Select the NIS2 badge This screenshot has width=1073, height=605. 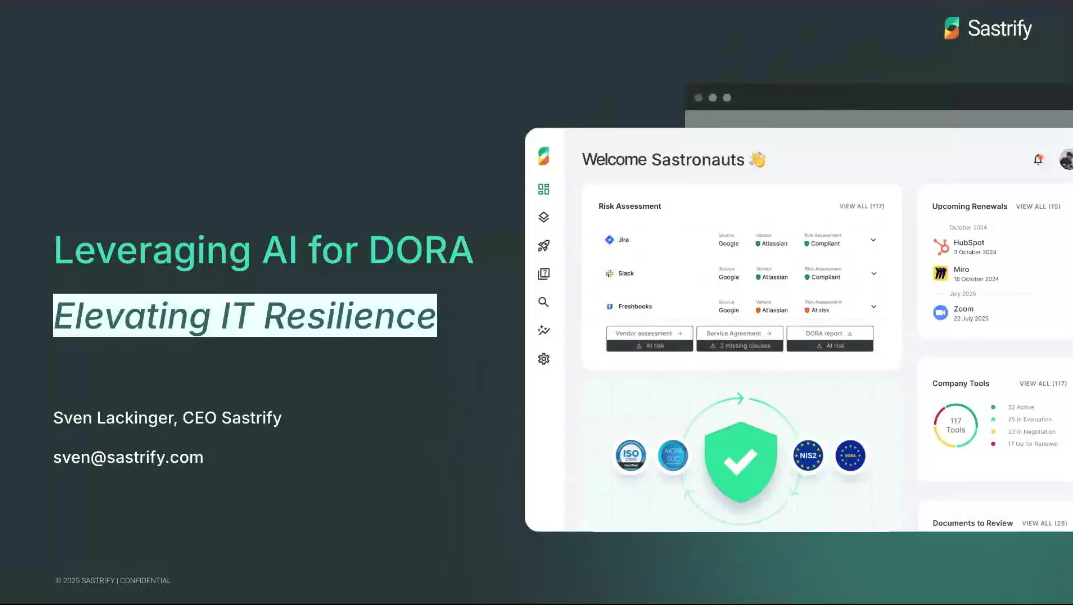(x=808, y=455)
